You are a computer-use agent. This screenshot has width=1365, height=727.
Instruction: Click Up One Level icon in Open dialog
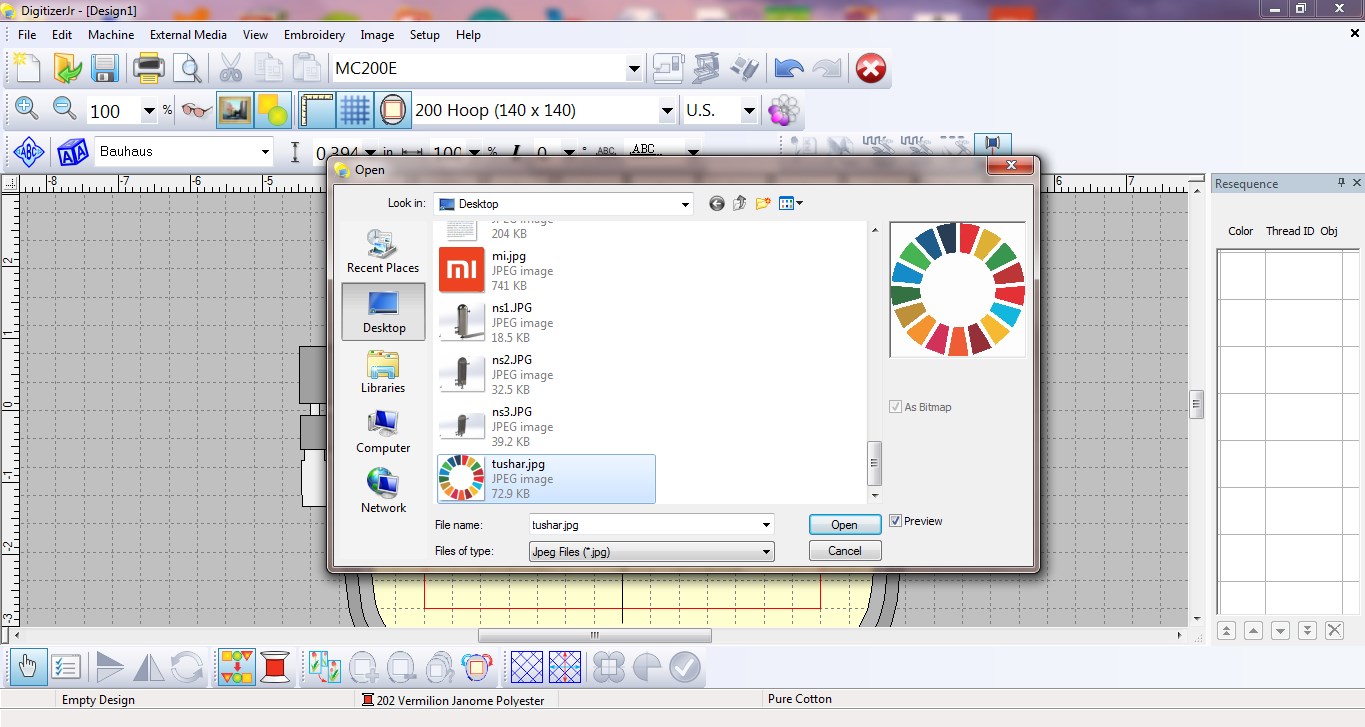(x=740, y=204)
